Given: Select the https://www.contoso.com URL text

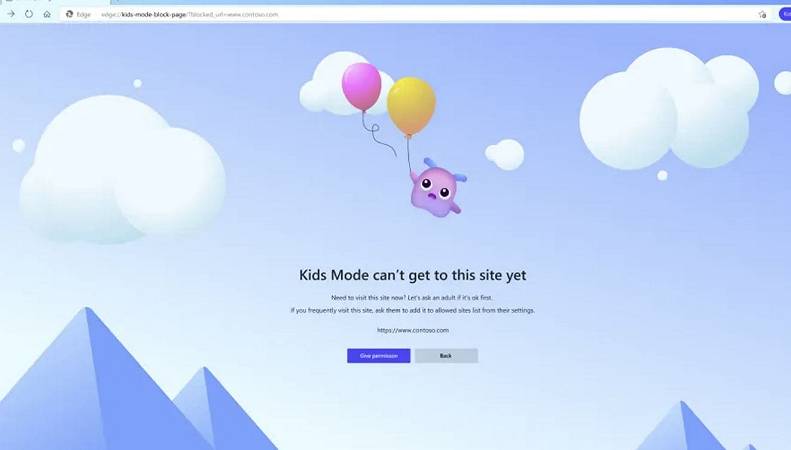Looking at the screenshot, I should [413, 330].
